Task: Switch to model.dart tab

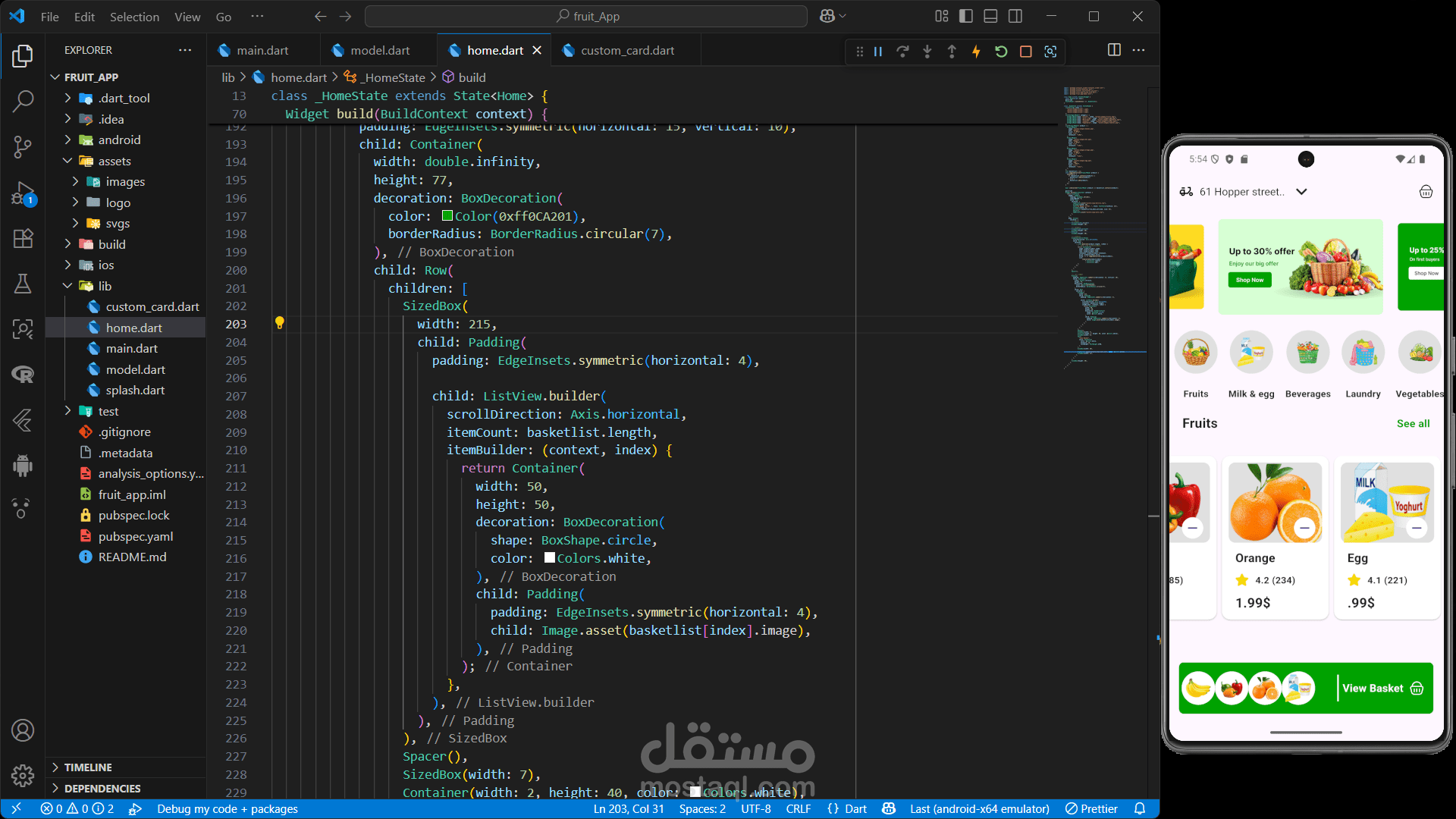Action: (380, 50)
